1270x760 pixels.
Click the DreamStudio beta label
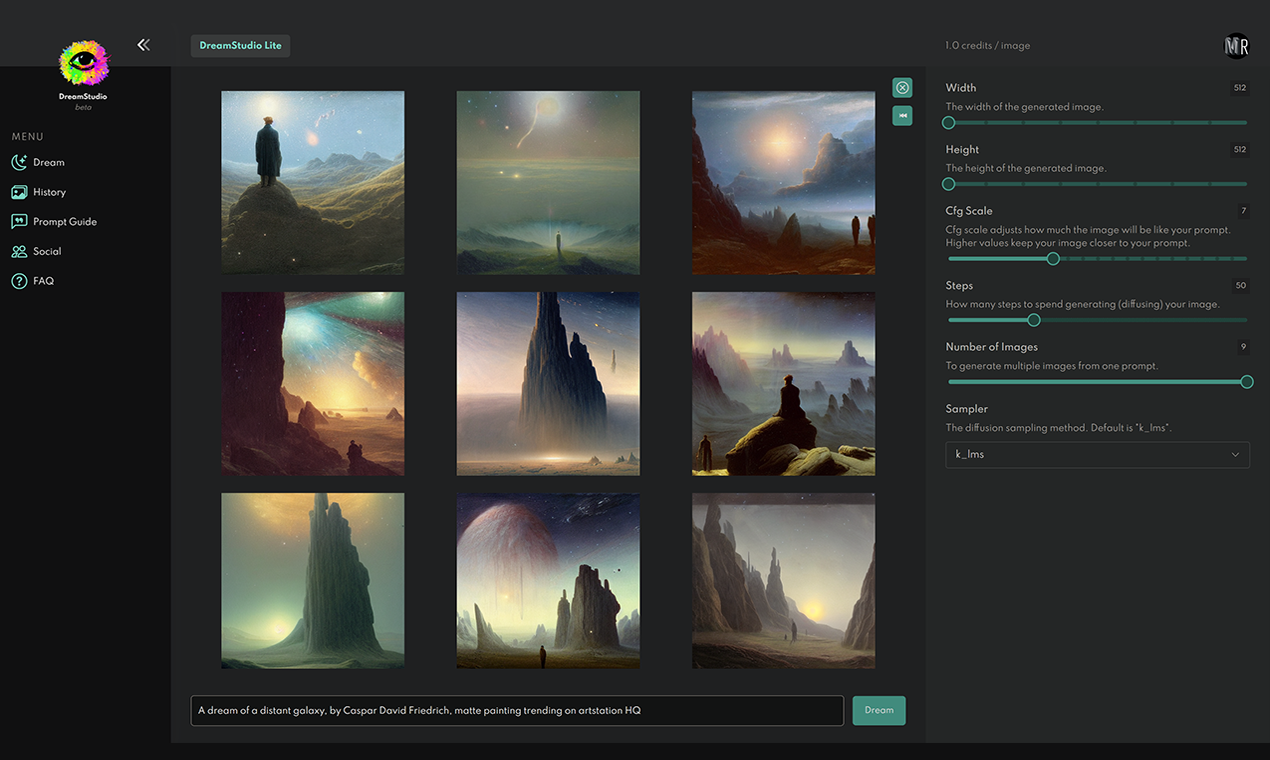coord(83,101)
